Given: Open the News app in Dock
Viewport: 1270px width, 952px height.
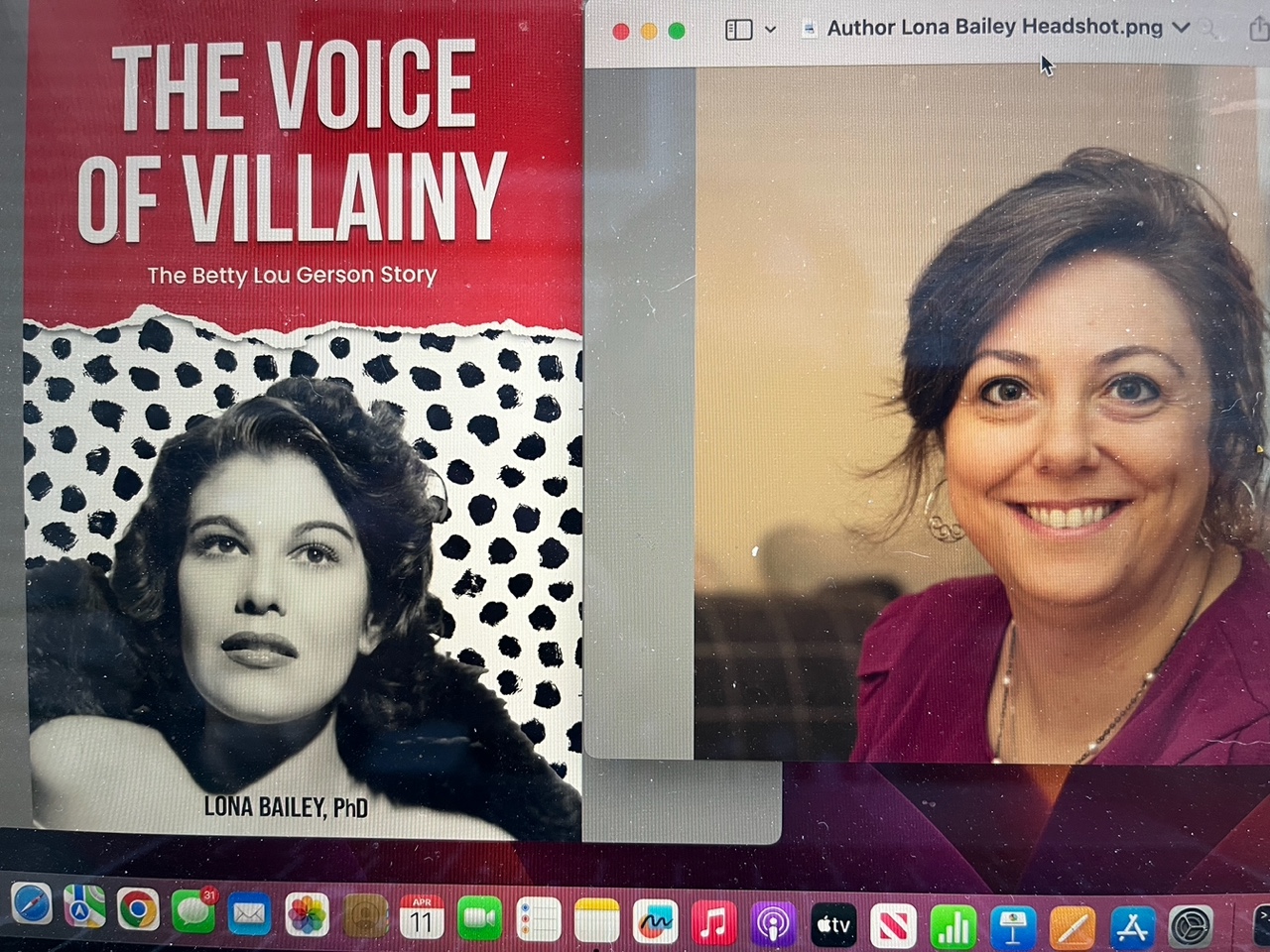Looking at the screenshot, I should [893, 927].
